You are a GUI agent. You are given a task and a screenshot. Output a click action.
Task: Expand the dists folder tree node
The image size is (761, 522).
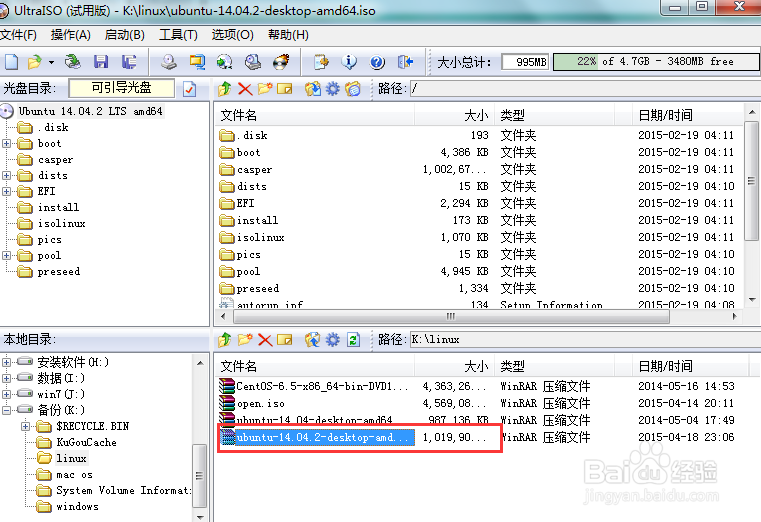coord(6,176)
